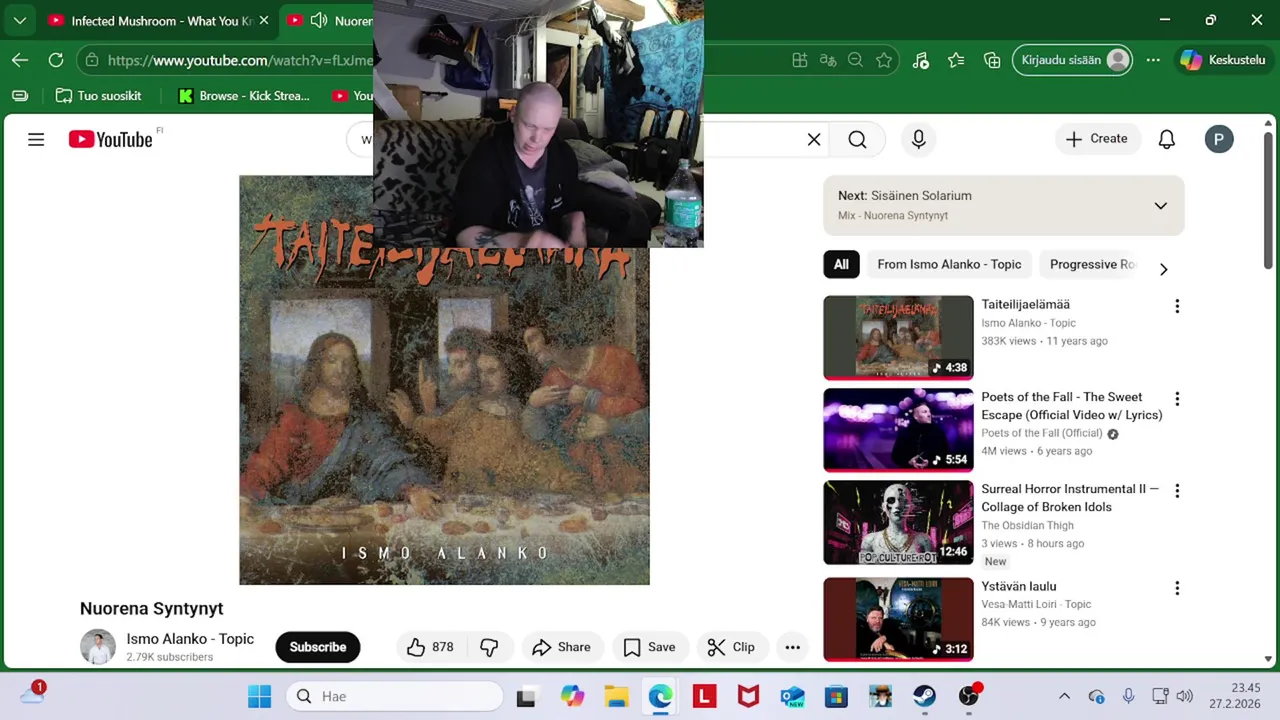Viewport: 1280px width, 720px height.
Task: Open McAfee from the taskbar
Action: tap(748, 696)
